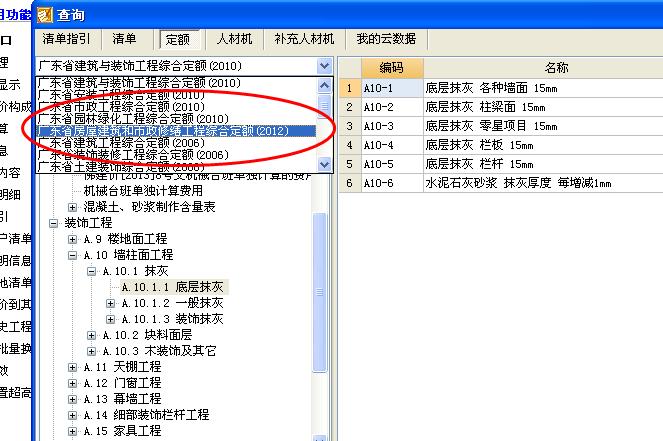
Task: Expand A.12 门窗工程 node
Action: [x=72, y=383]
